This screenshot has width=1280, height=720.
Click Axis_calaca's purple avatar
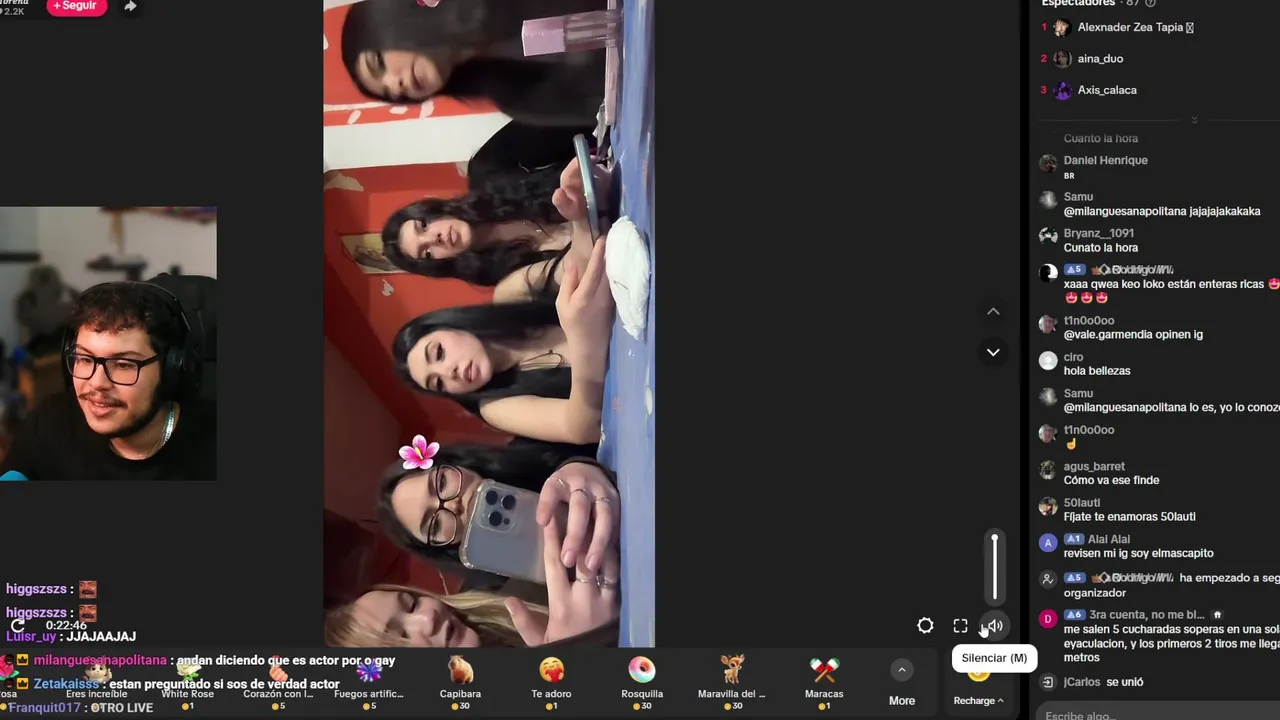pyautogui.click(x=1062, y=90)
